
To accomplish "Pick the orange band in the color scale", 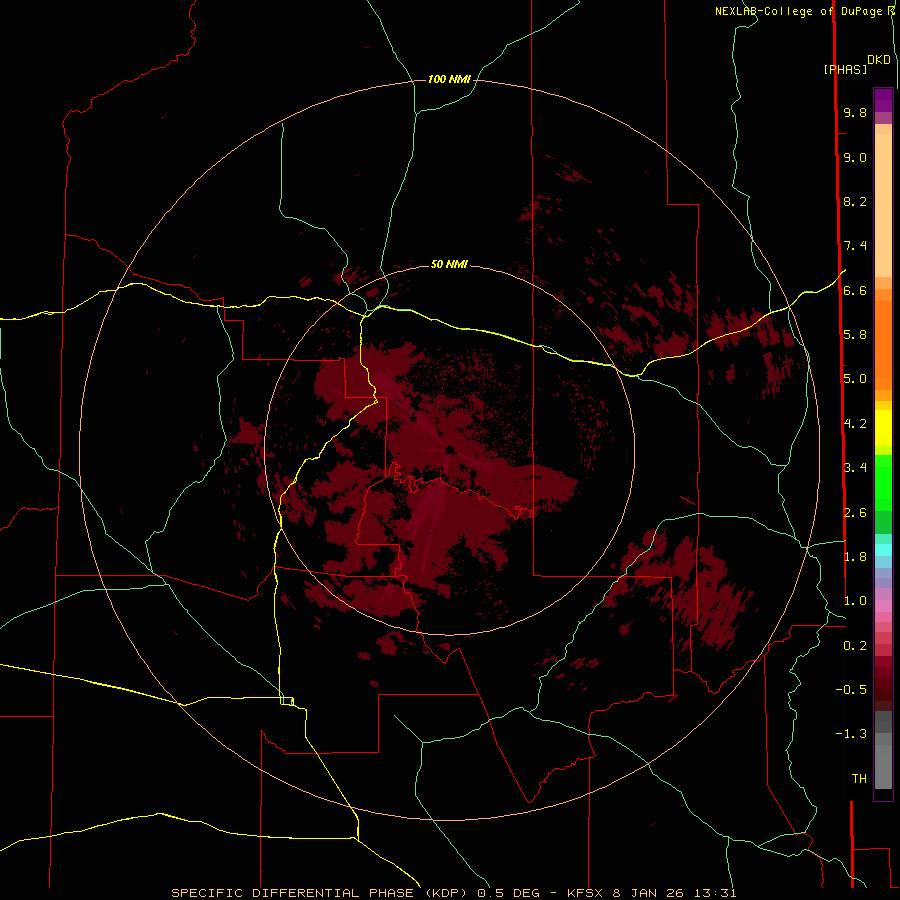I will click(883, 346).
